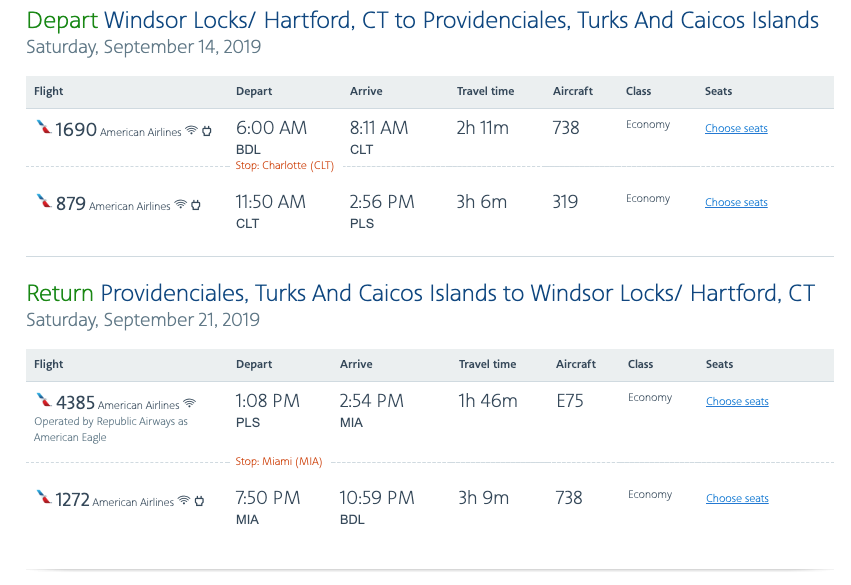Viewport: 851px width, 585px height.
Task: Choose seats for flight 879 to PLS
Action: (x=736, y=202)
